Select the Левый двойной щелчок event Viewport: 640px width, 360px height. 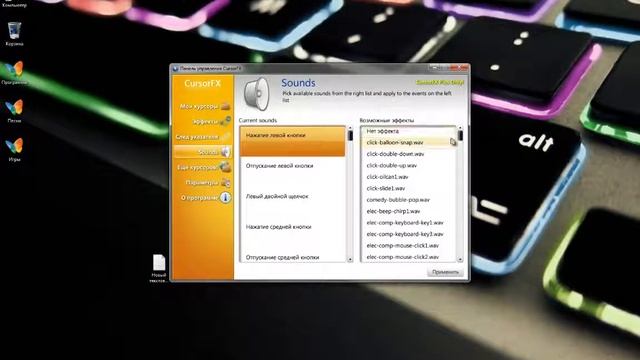[x=292, y=202]
